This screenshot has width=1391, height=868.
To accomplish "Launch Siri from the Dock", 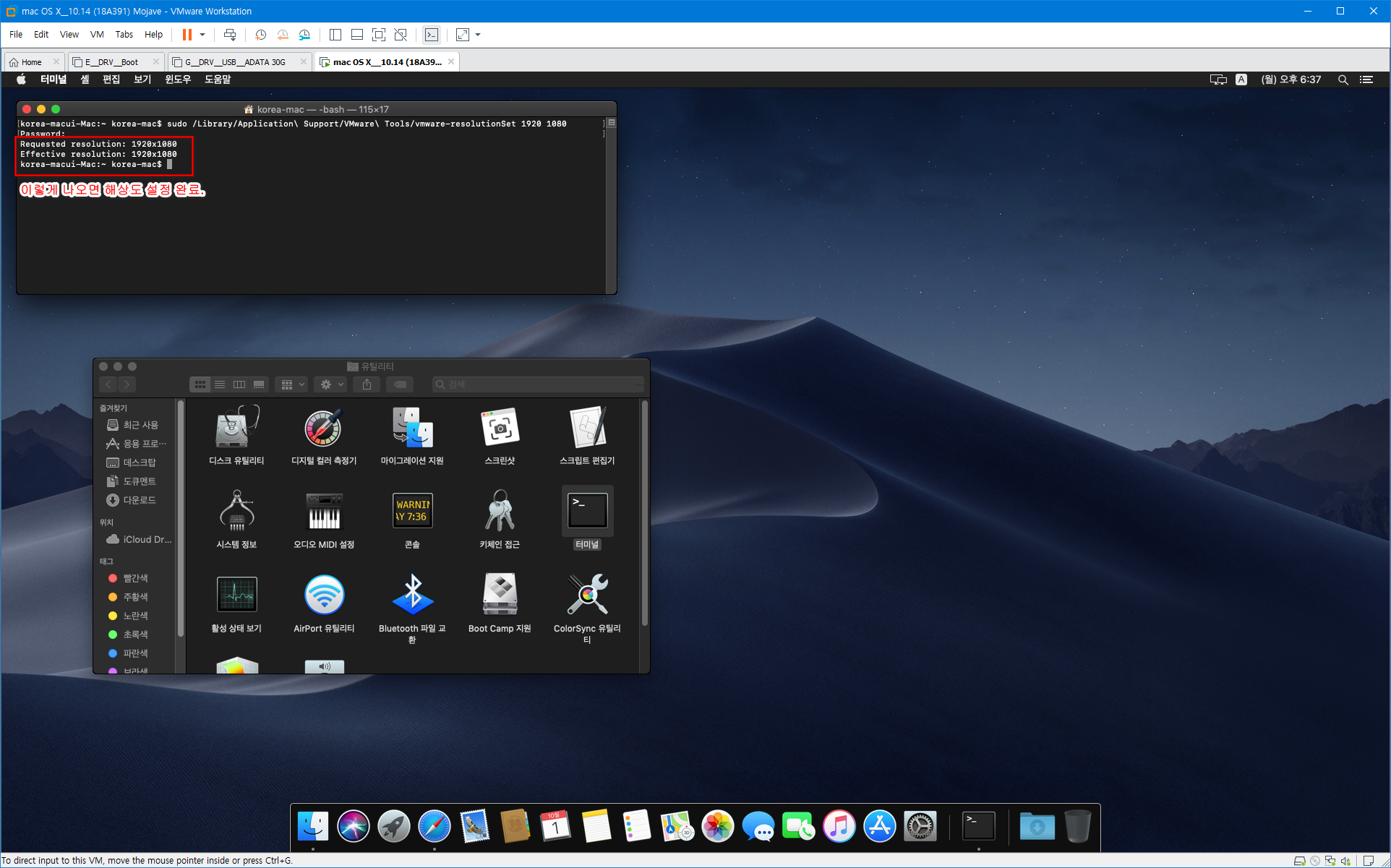I will pos(354,826).
